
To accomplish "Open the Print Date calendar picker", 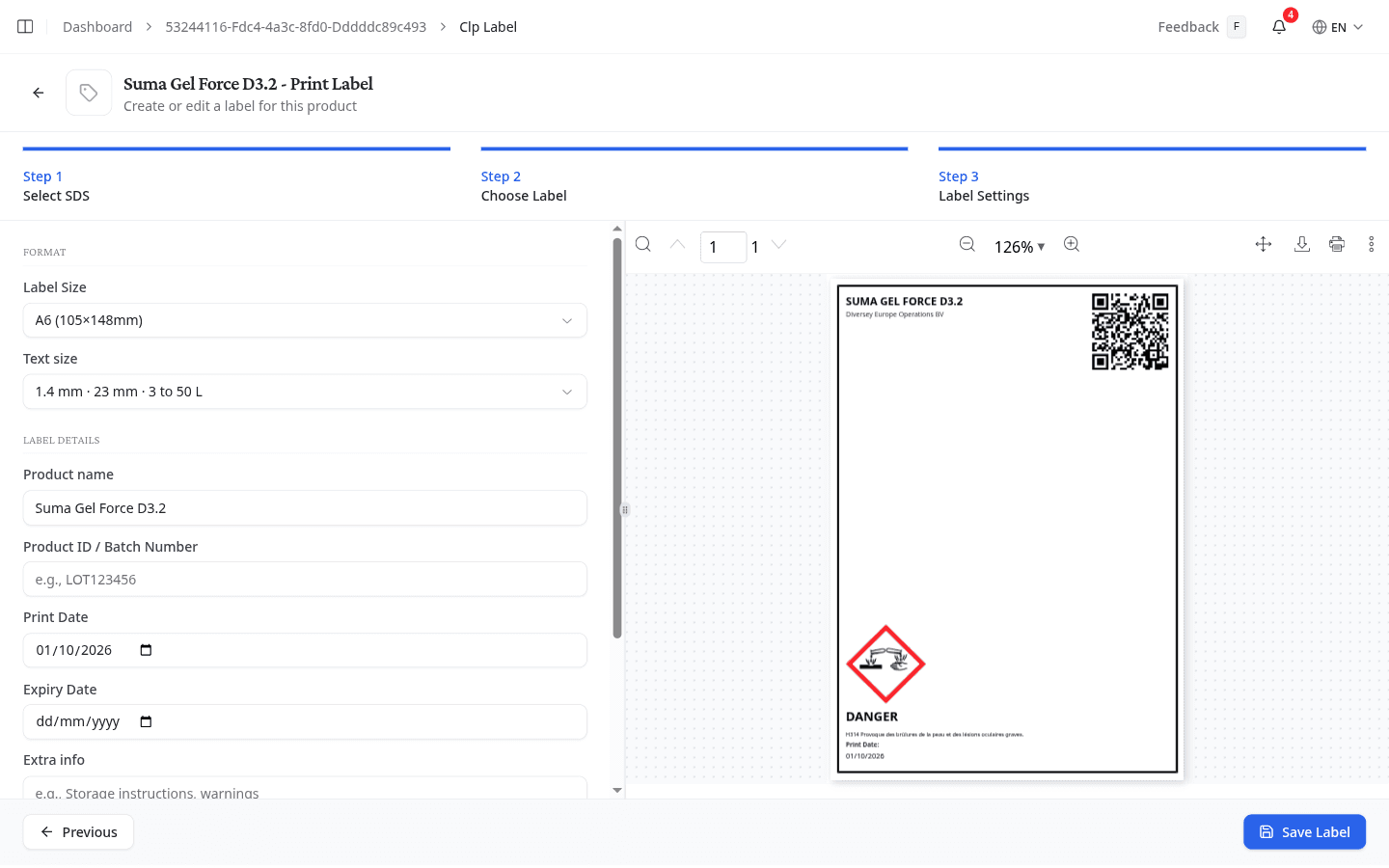I will (x=147, y=650).
